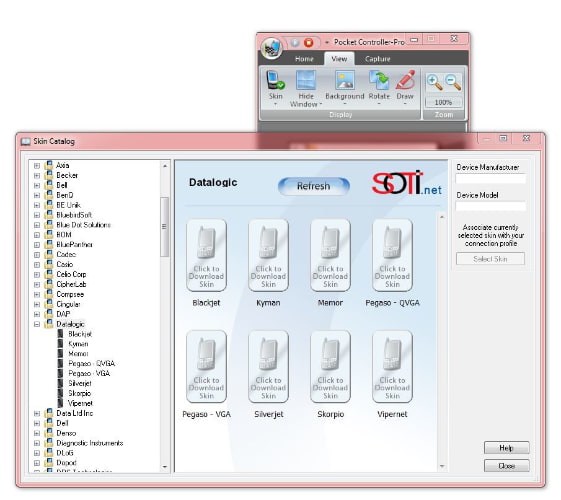Screen dimensions: 561x500
Task: Download the Silverjet skin thumbnail
Action: 268,367
